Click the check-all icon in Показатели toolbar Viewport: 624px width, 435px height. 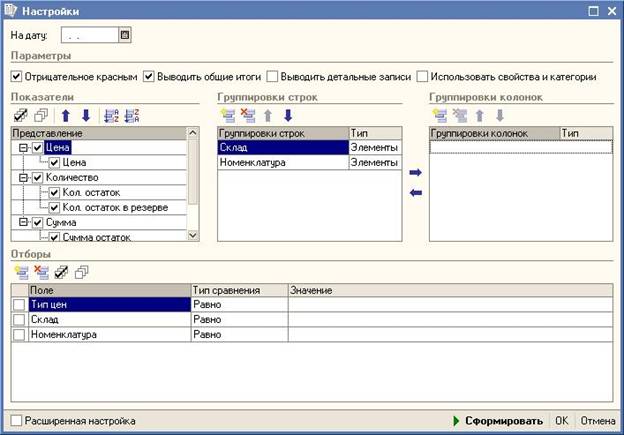20,116
